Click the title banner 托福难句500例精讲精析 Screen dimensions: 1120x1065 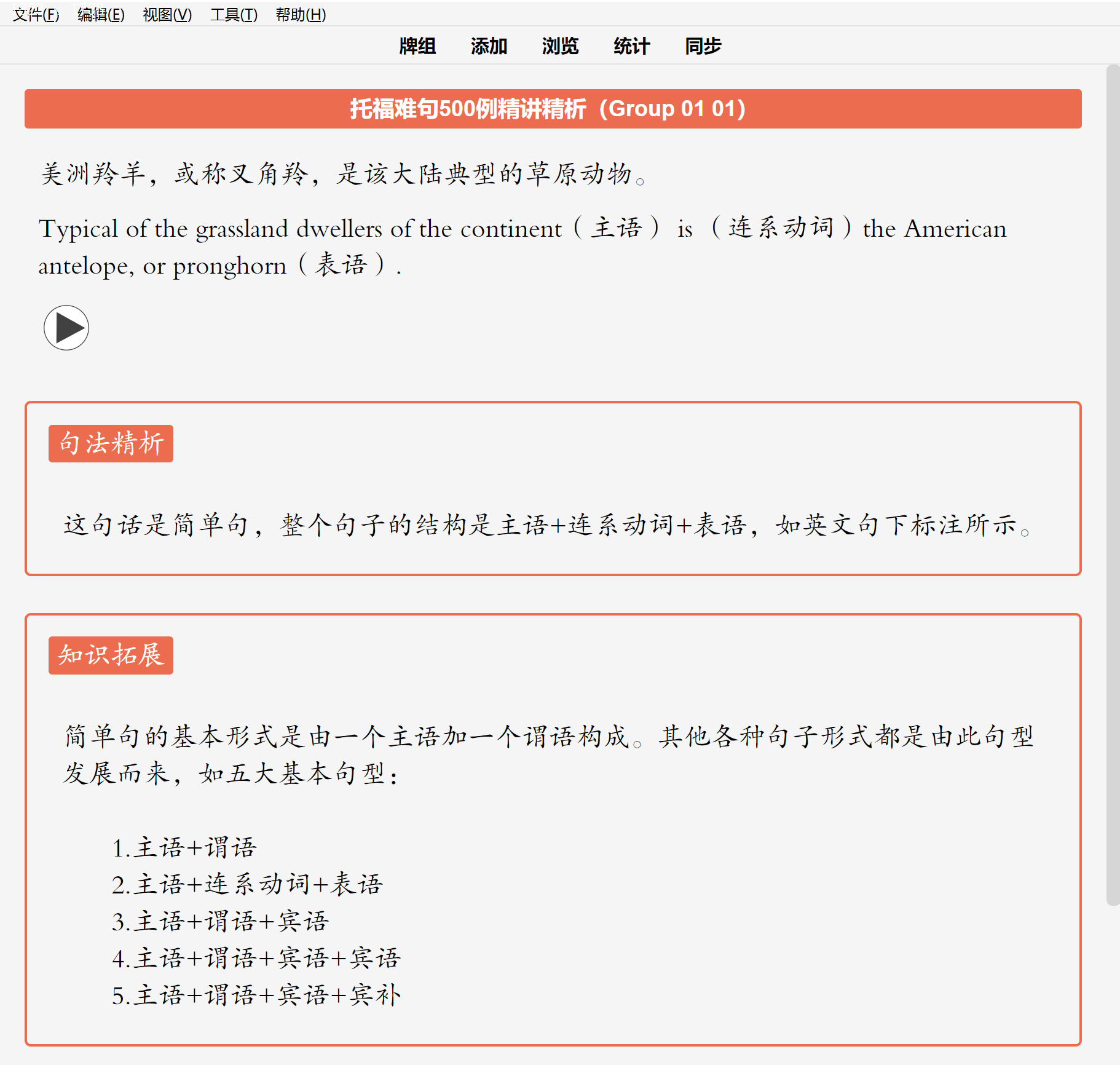553,109
